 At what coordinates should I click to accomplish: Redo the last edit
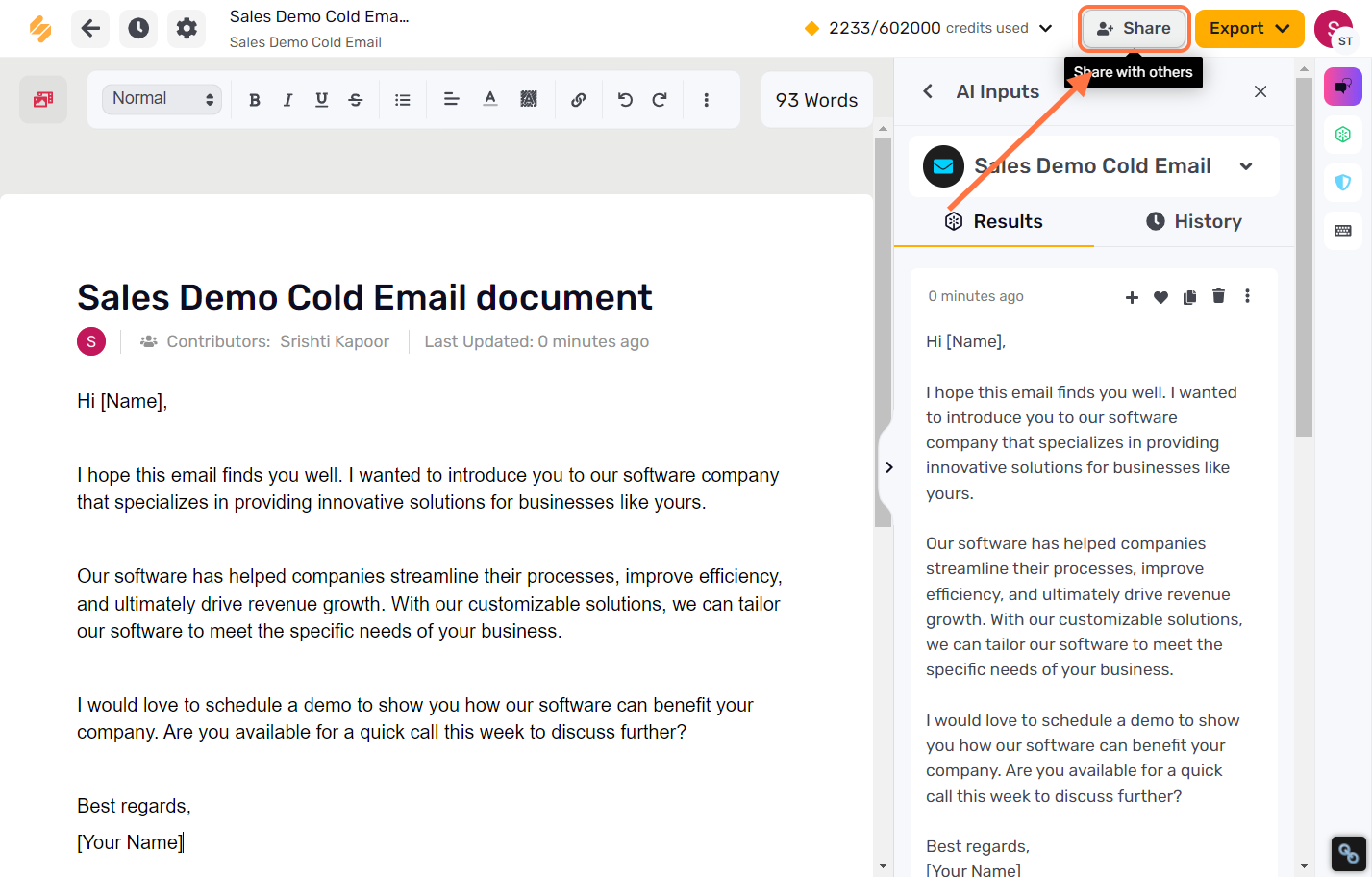click(x=660, y=99)
